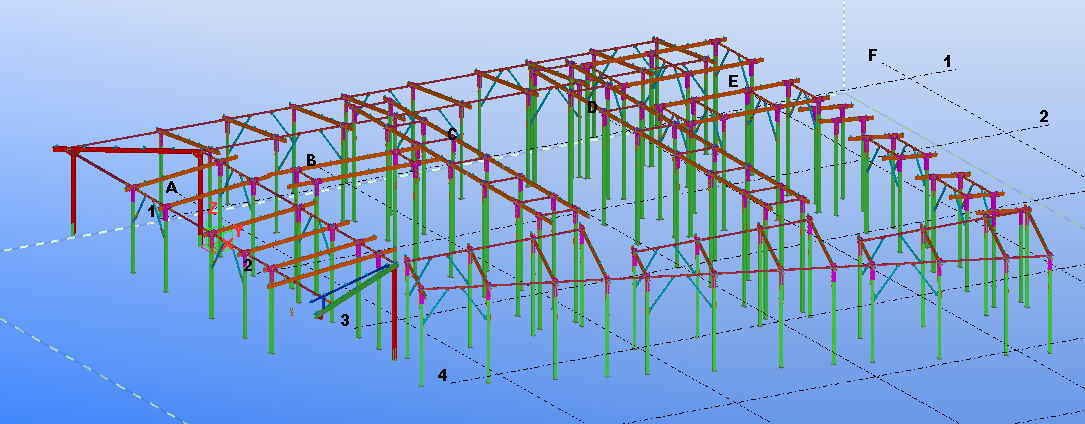Click the red beam atop the left portal
The width and height of the screenshot is (1085, 424).
pyautogui.click(x=130, y=151)
